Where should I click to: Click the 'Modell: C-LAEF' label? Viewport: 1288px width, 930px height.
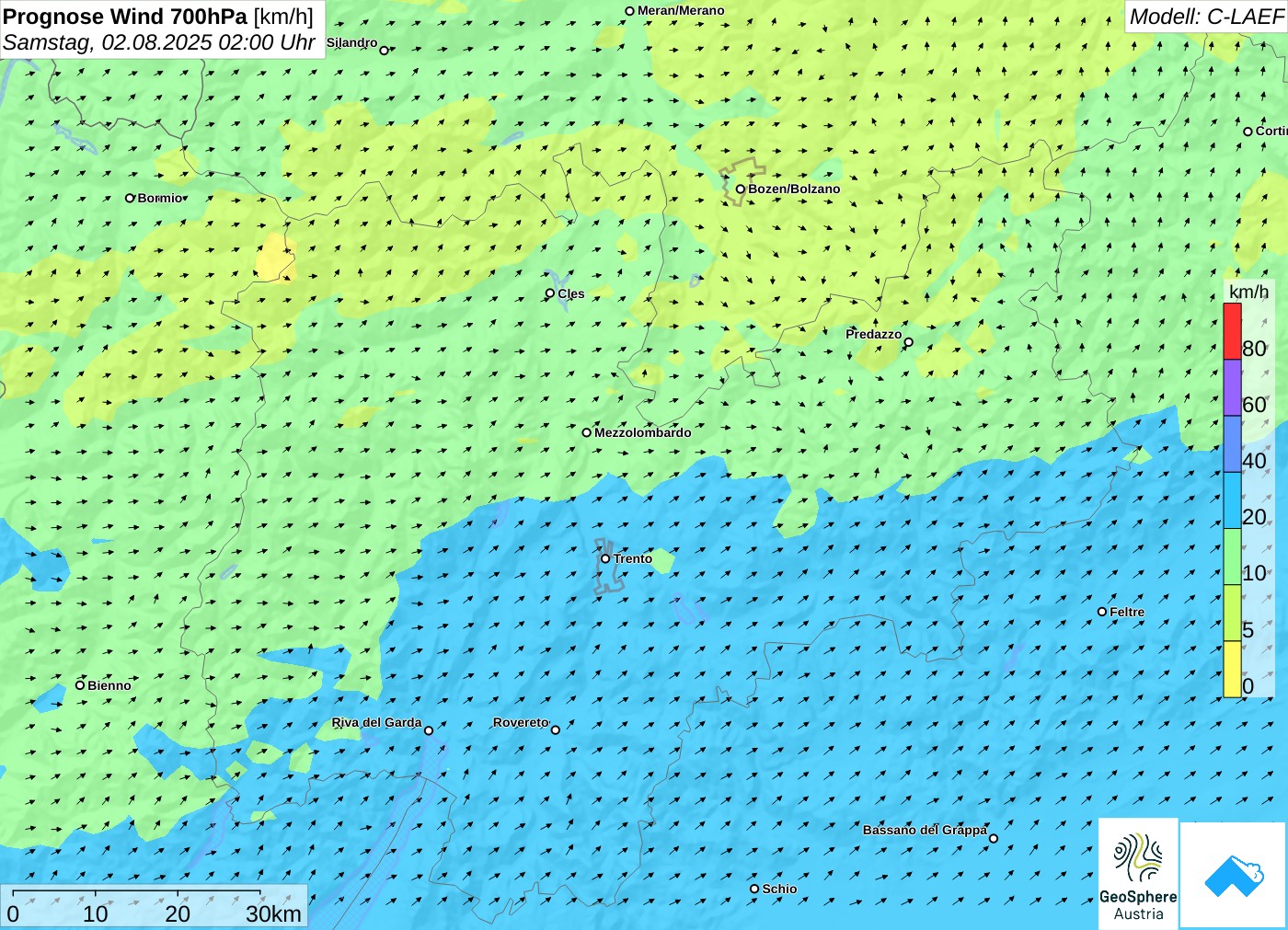pyautogui.click(x=1206, y=17)
